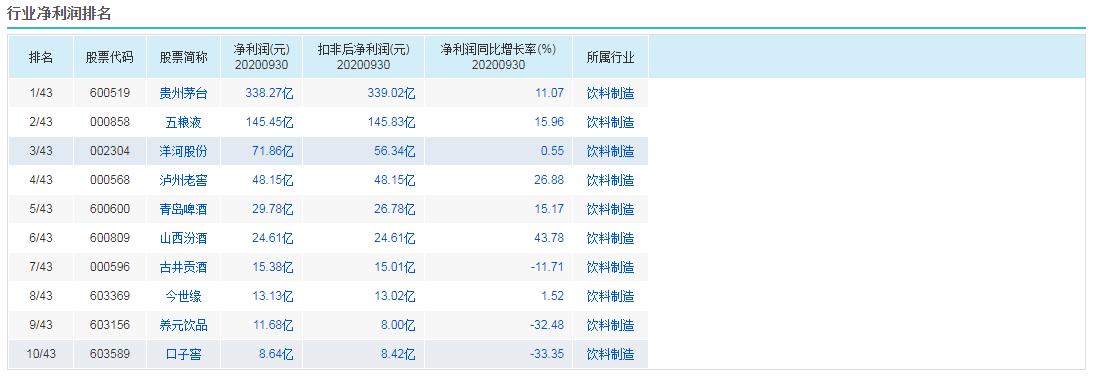1096x380 pixels.
Task: Click growth rate value 26.88
Action: click(549, 180)
